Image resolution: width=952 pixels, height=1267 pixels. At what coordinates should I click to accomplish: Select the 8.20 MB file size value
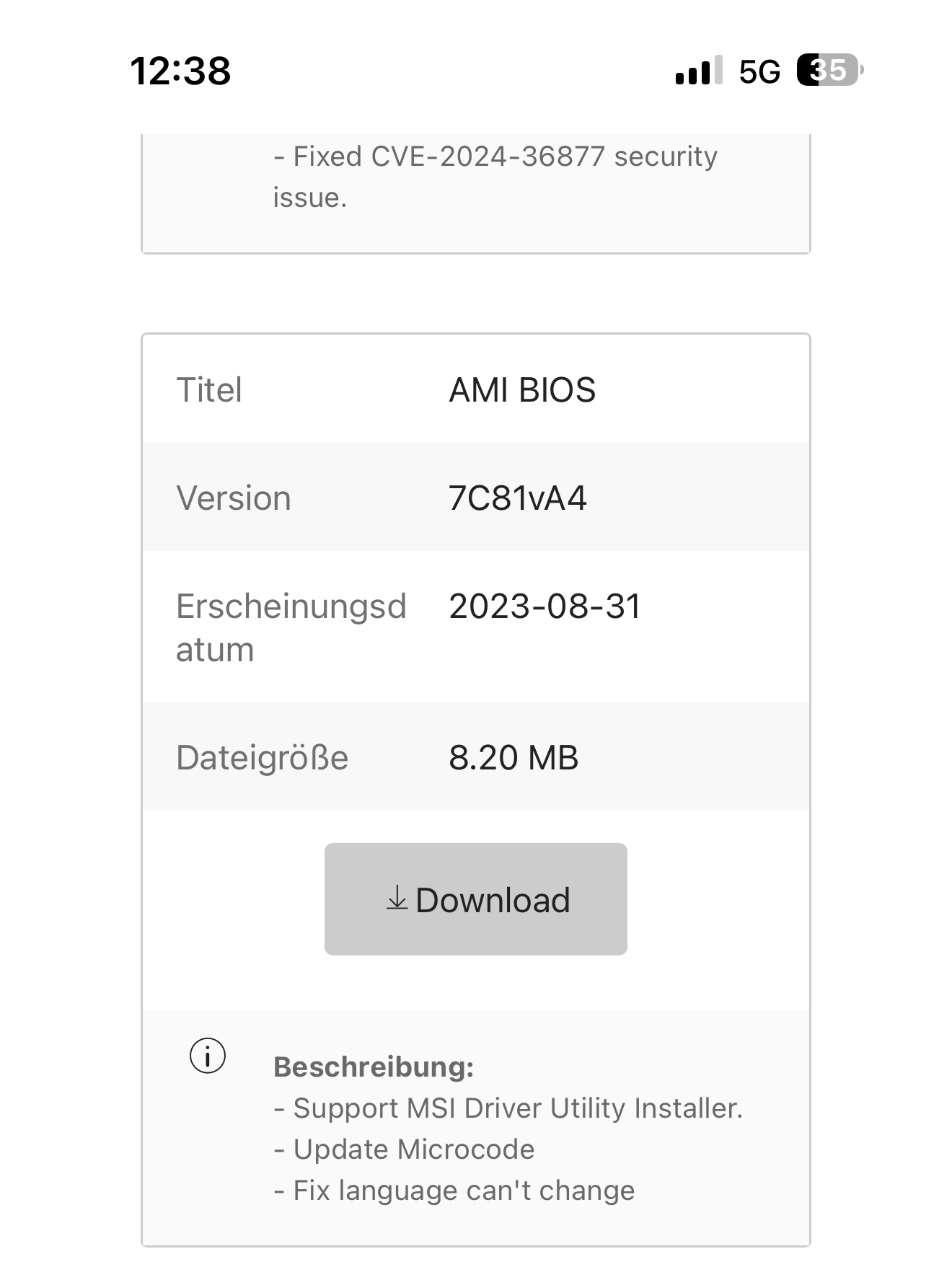[x=514, y=758]
